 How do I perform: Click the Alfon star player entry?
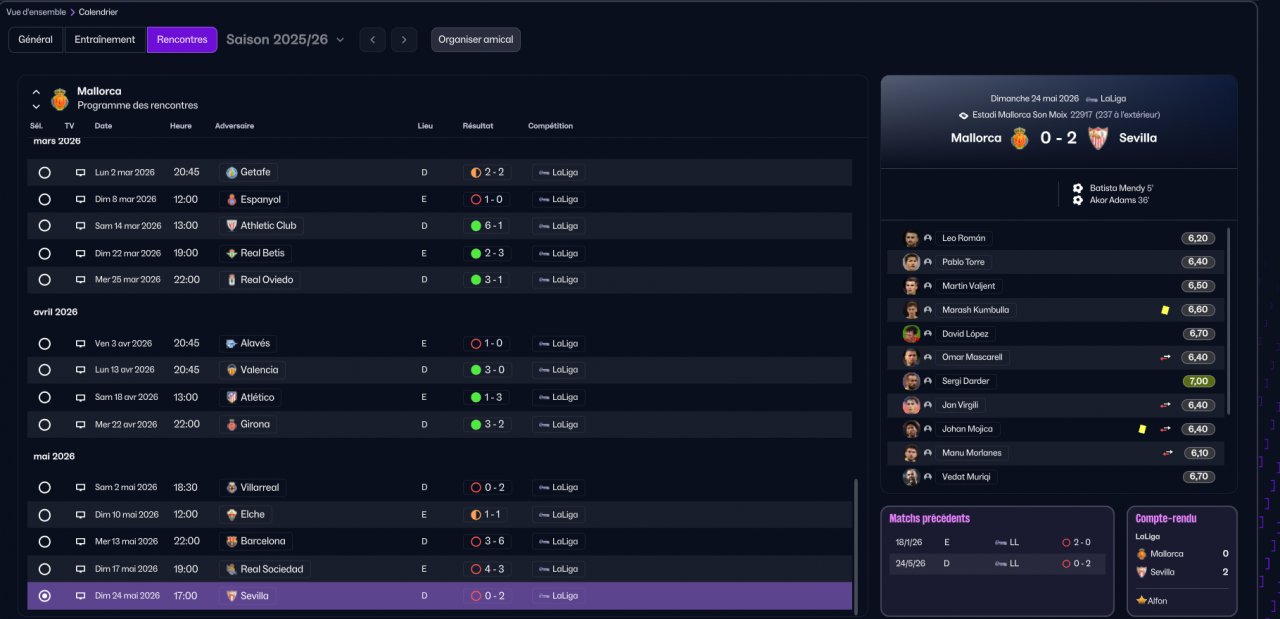pos(1152,601)
